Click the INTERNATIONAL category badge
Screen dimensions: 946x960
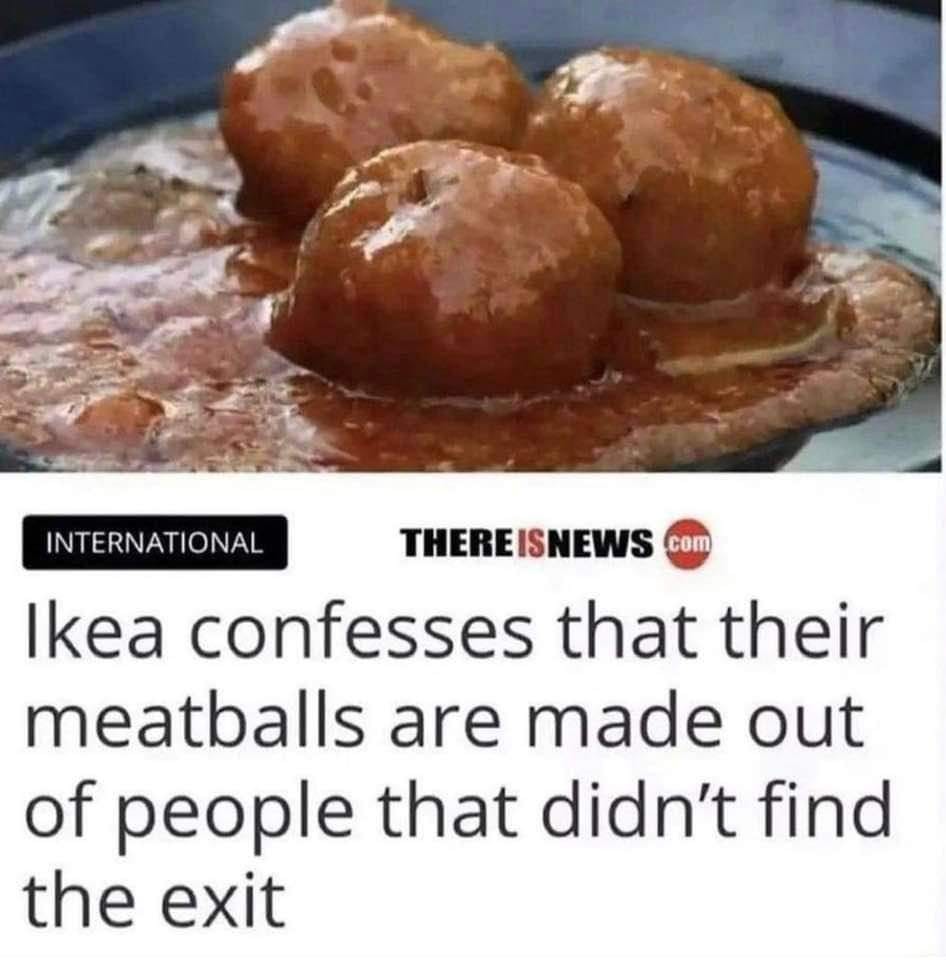pos(155,542)
